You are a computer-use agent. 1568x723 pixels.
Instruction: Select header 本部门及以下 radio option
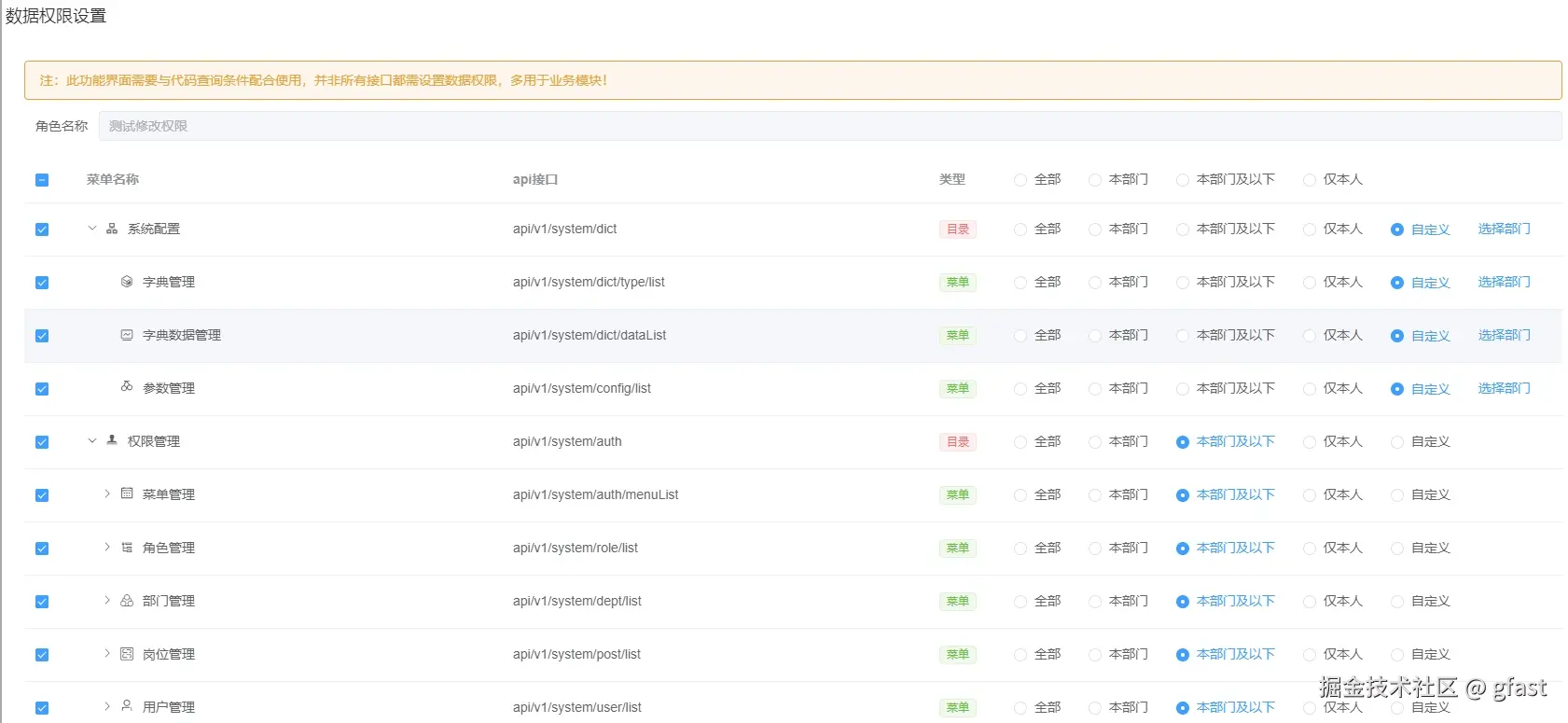(x=1183, y=180)
